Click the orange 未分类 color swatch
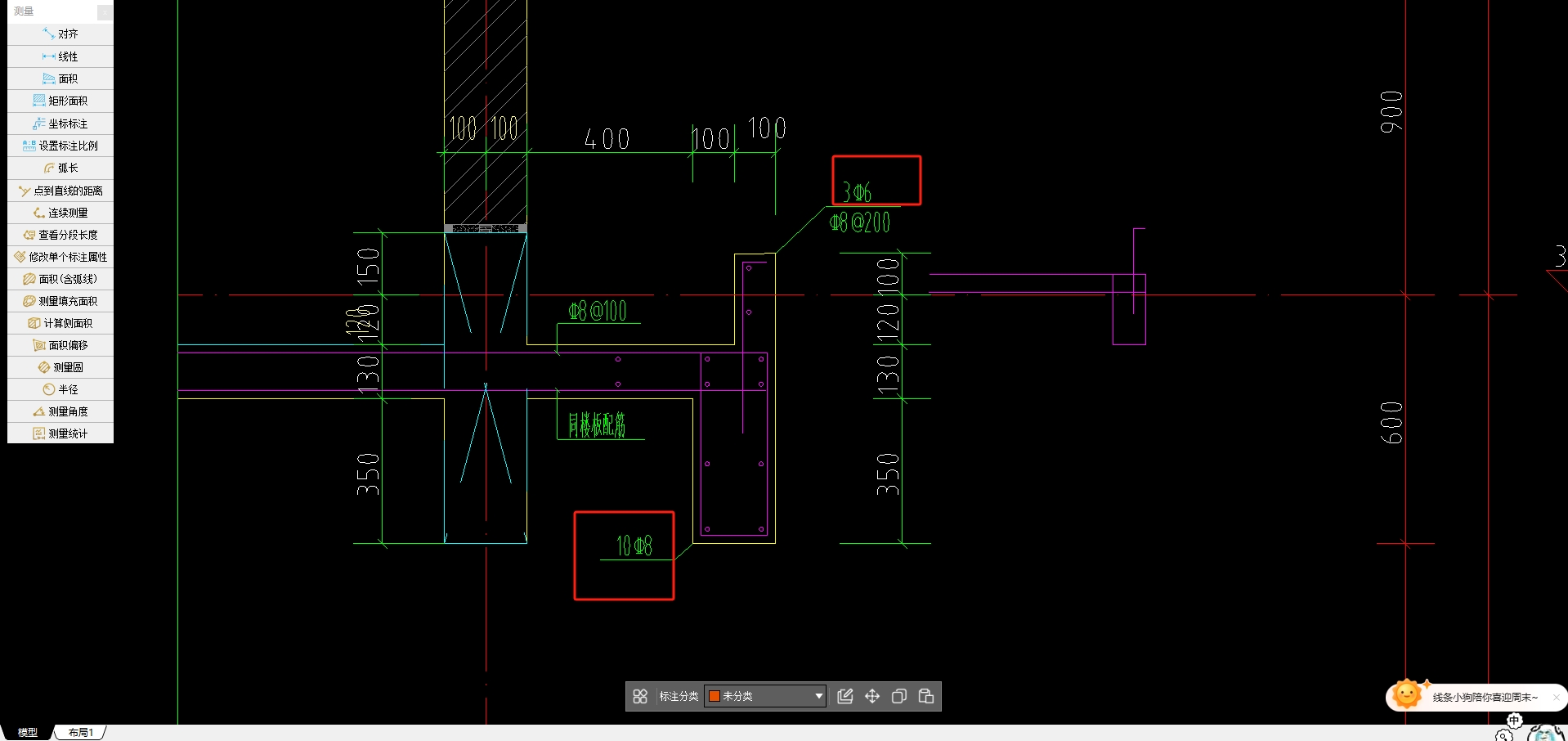 pos(714,696)
